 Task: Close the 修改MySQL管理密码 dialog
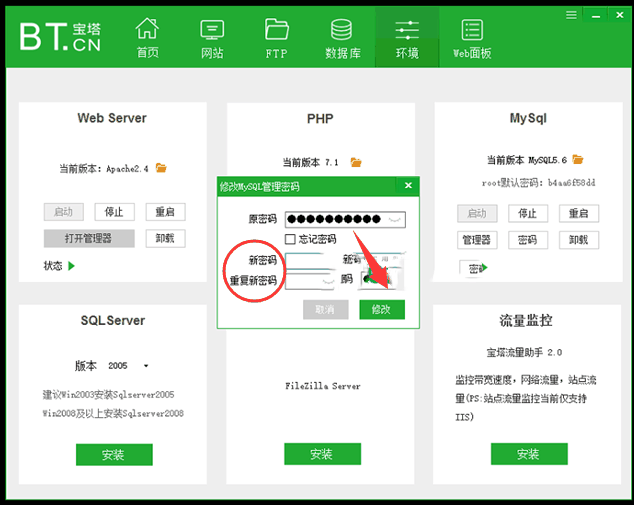click(x=408, y=186)
